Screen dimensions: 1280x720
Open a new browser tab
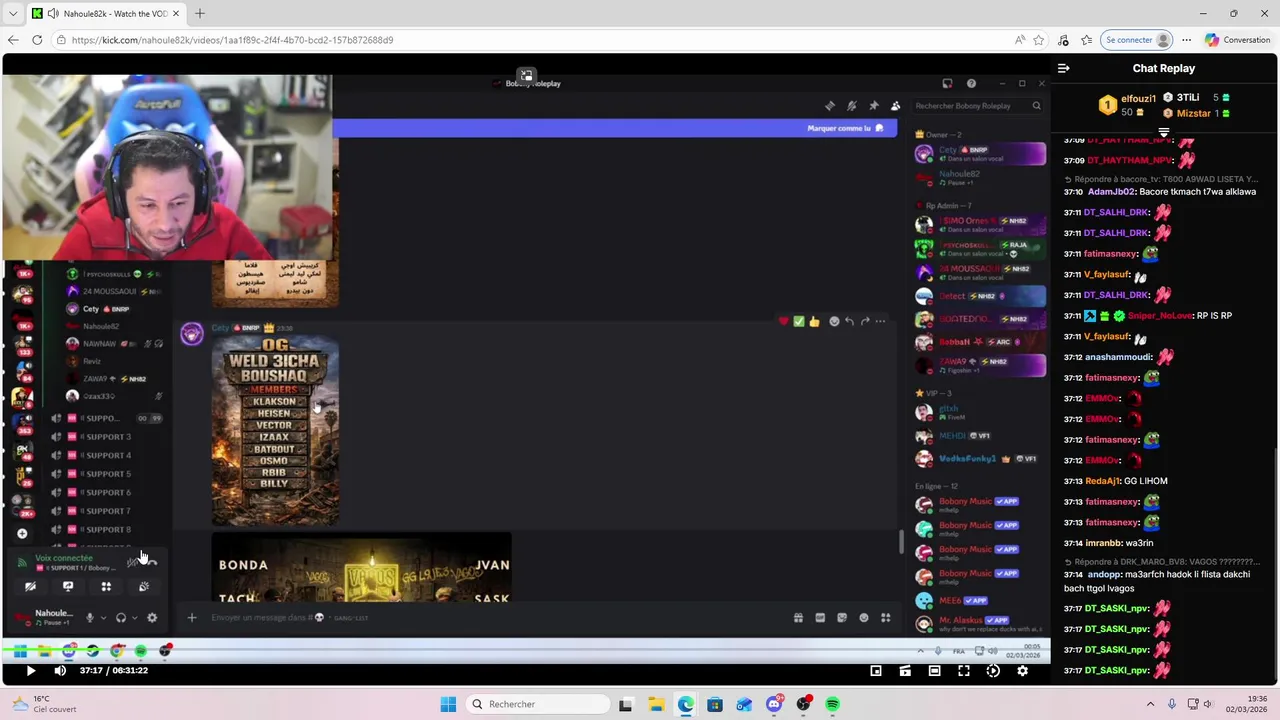(199, 13)
